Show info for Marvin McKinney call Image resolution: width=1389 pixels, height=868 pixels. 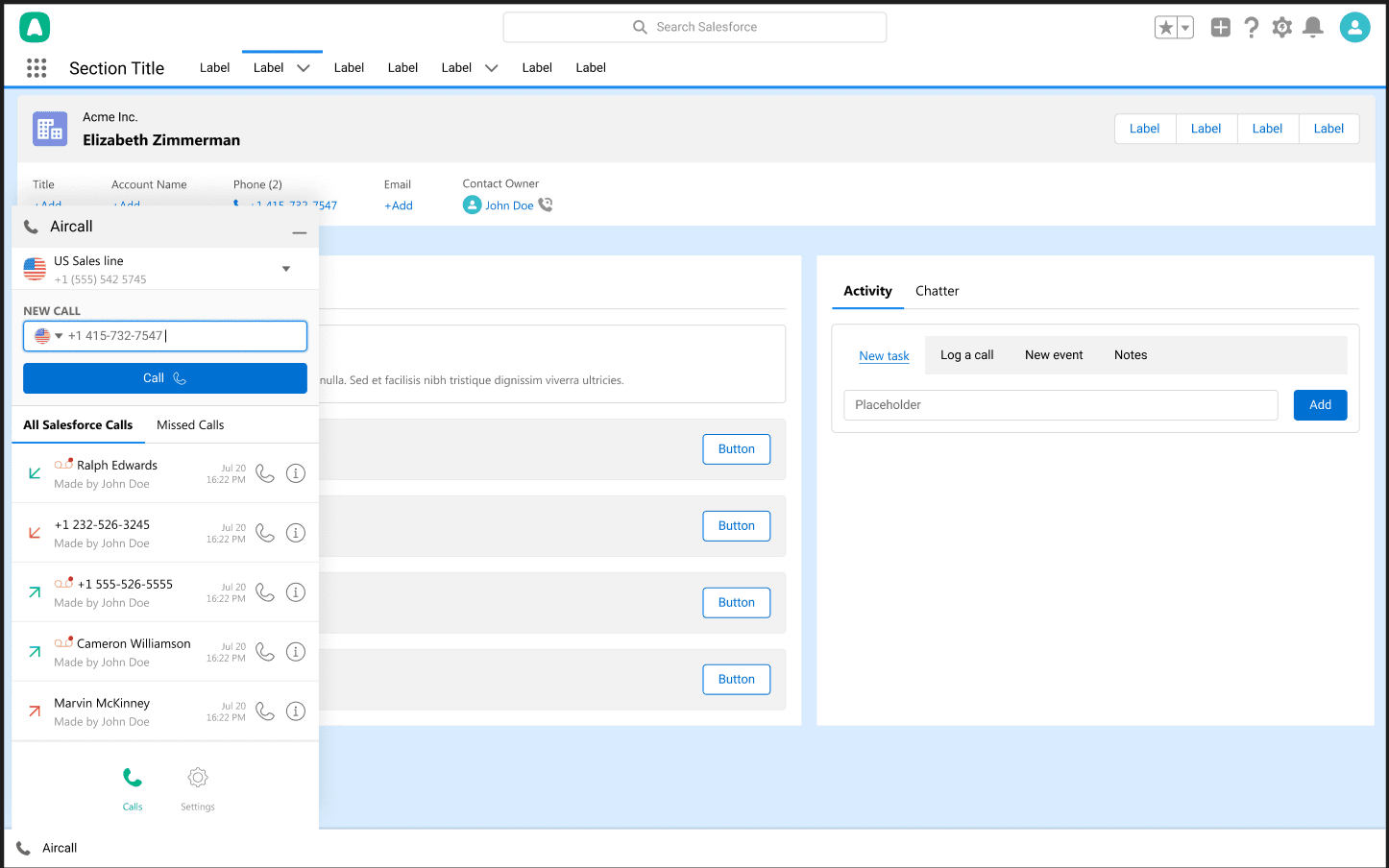point(296,711)
